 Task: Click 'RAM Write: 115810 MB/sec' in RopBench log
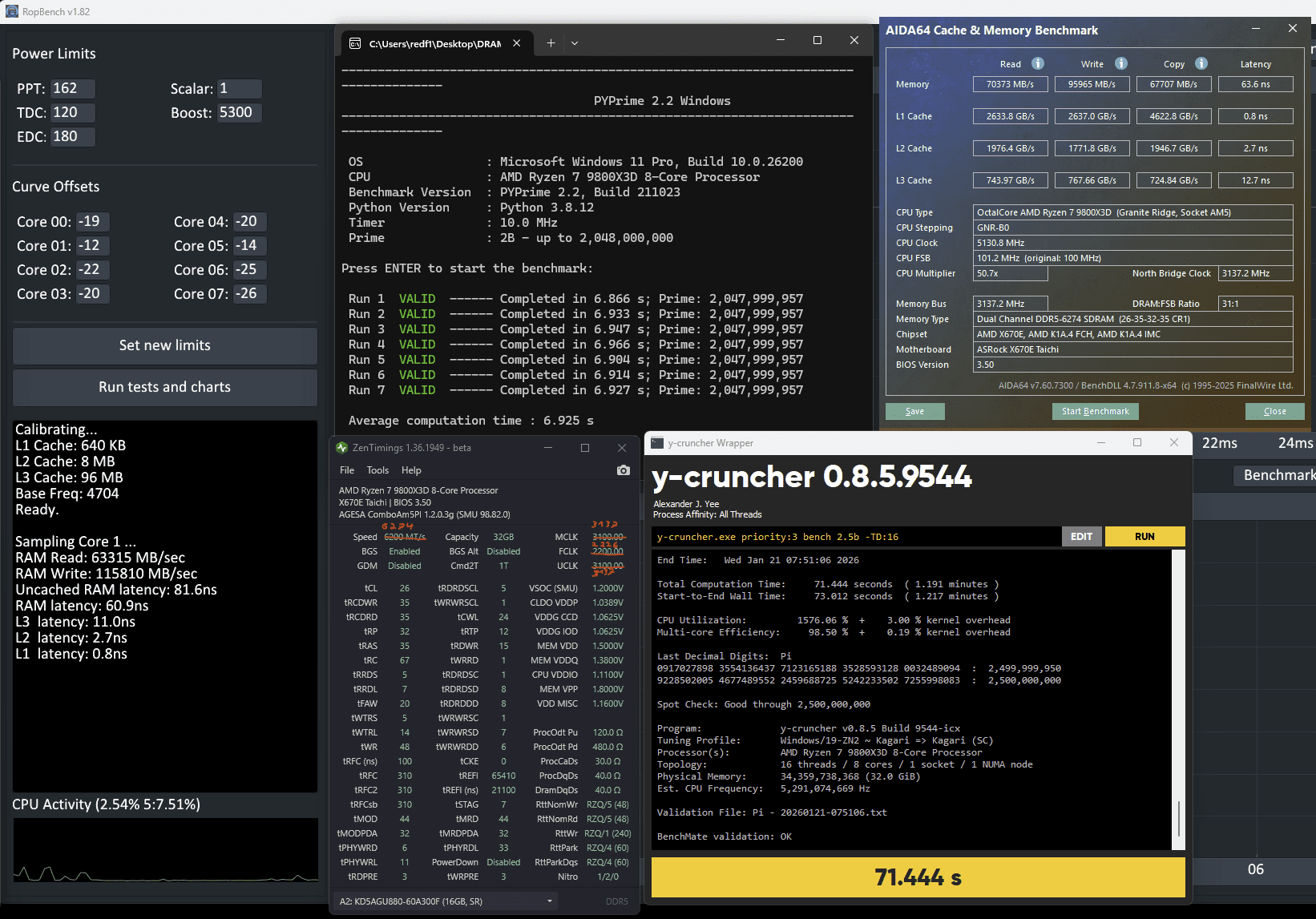click(x=107, y=574)
